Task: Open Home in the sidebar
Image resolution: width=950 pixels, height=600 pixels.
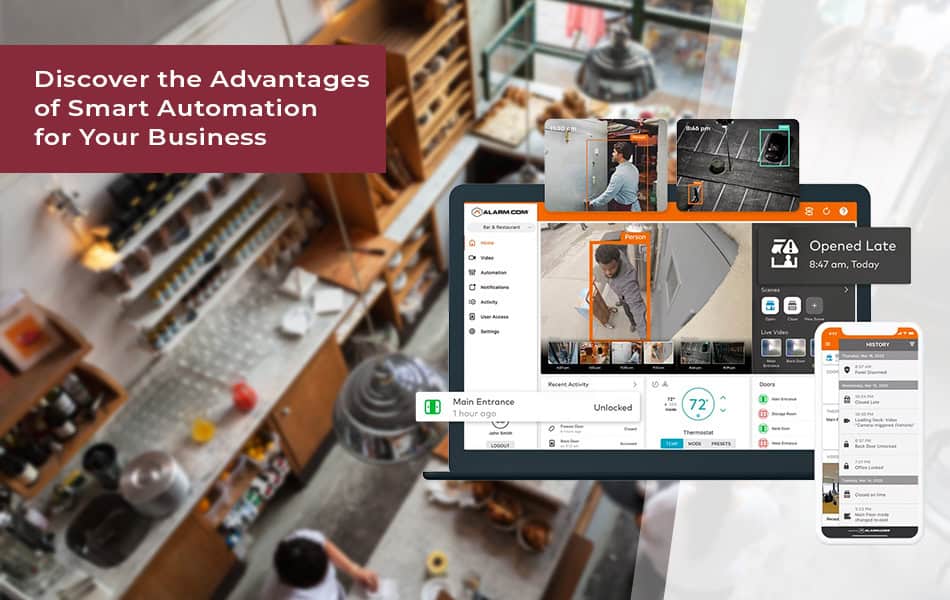Action: [486, 242]
